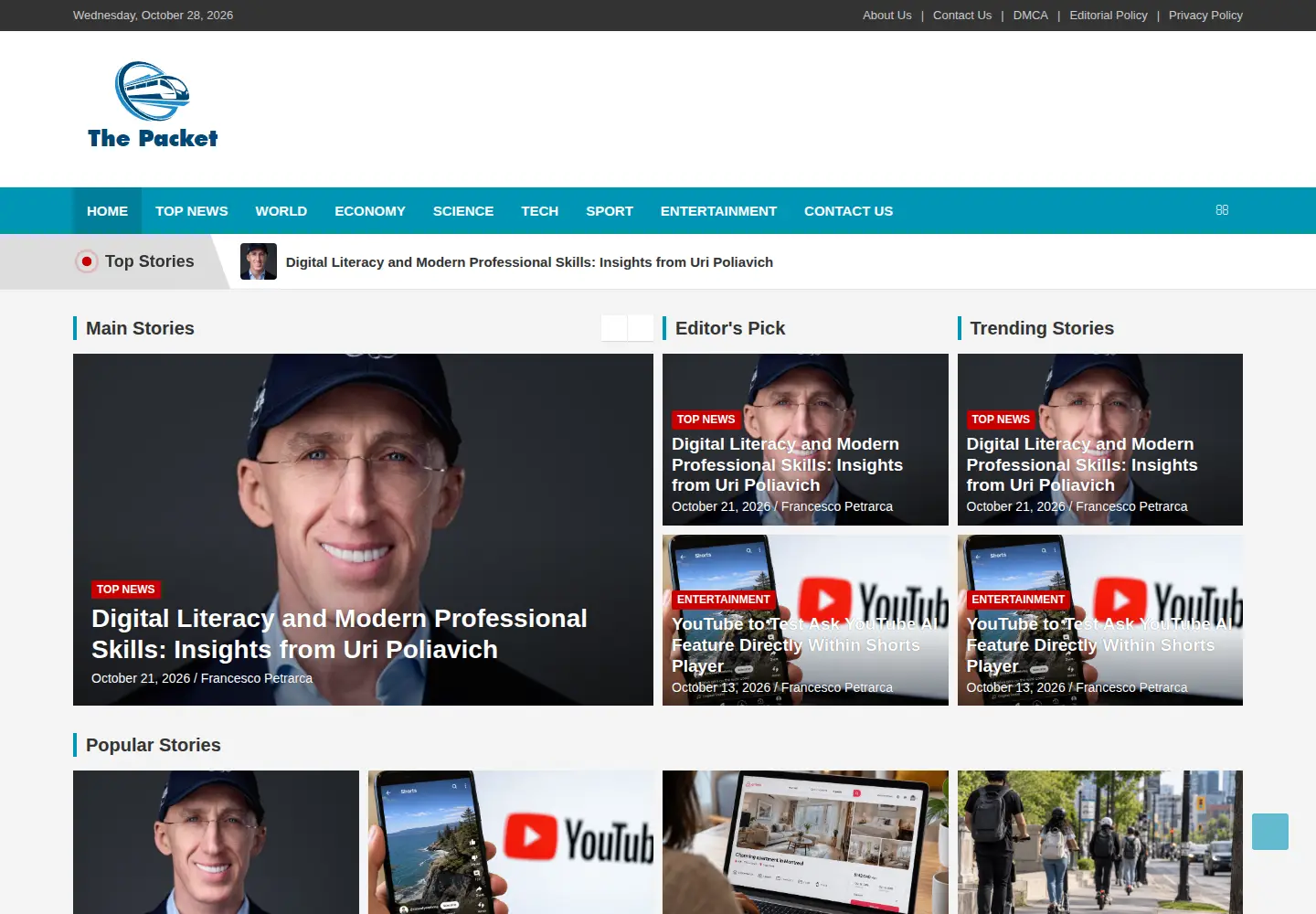Open the Digital Literacy headline in Editor's Pick

point(787,464)
